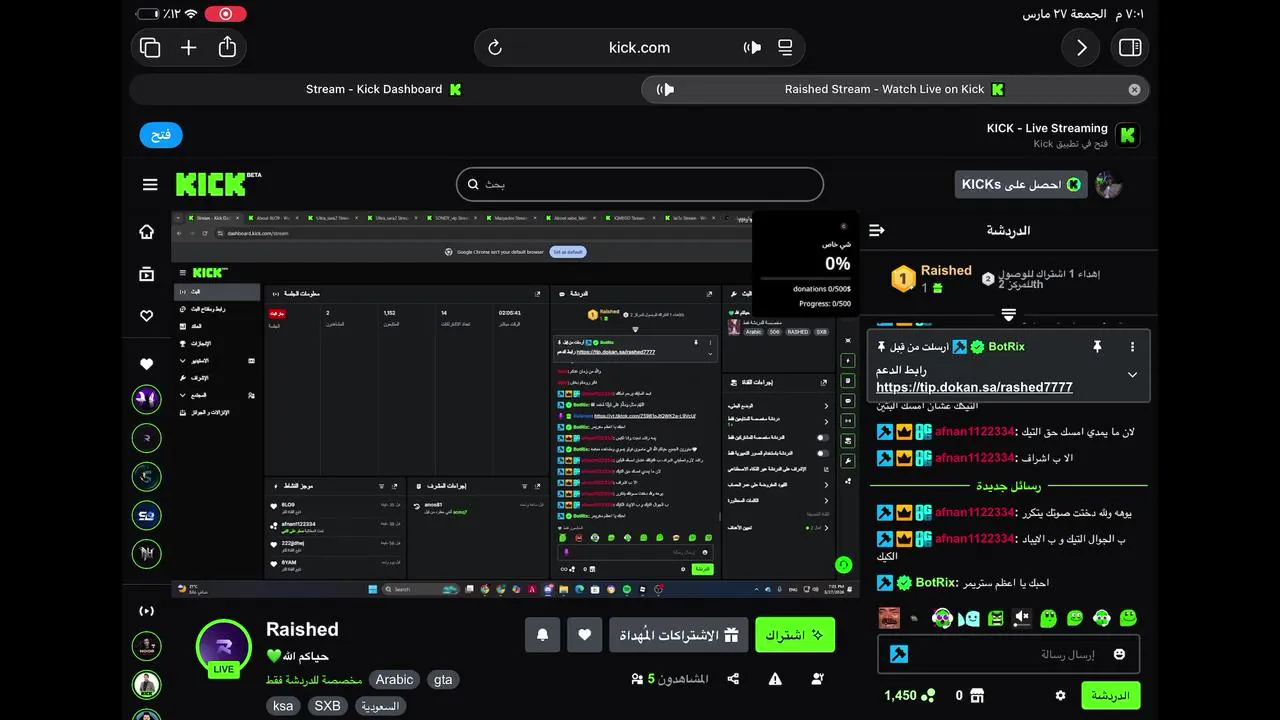Close the Raished Stream tab
This screenshot has width=1280, height=720.
[1134, 89]
